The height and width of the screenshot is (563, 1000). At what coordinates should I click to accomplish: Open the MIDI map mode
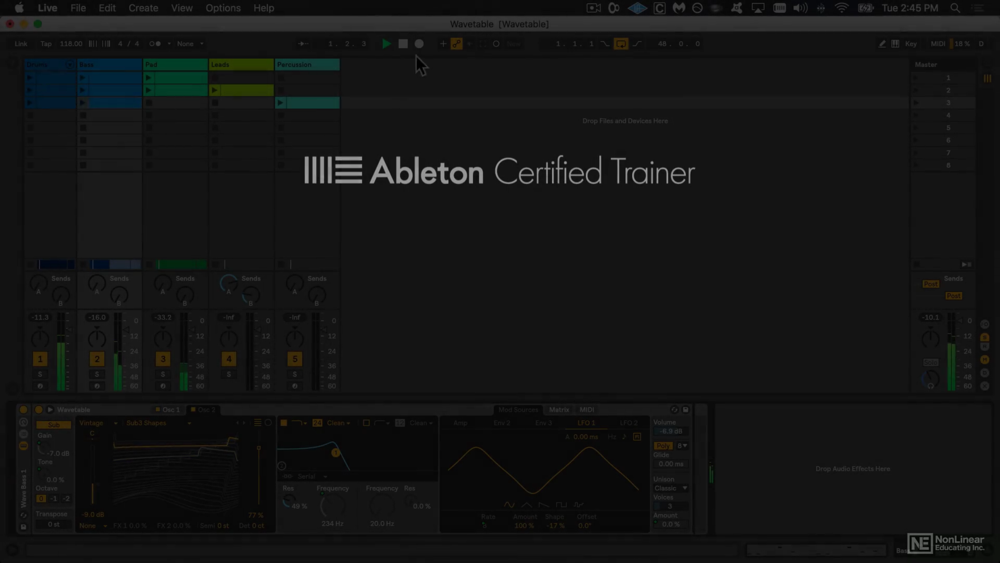938,44
